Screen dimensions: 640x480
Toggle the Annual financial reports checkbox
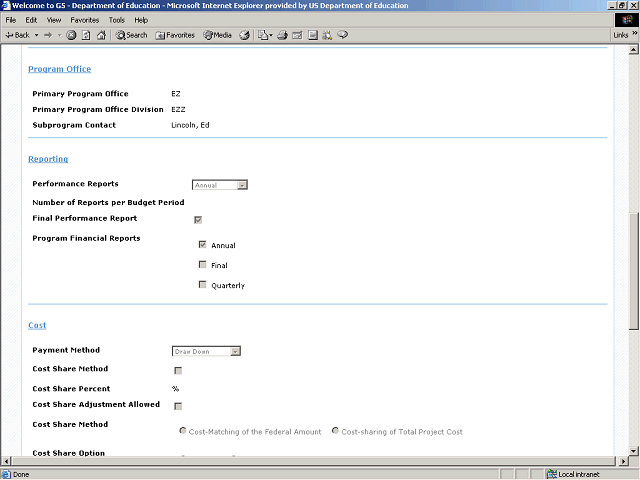point(202,244)
